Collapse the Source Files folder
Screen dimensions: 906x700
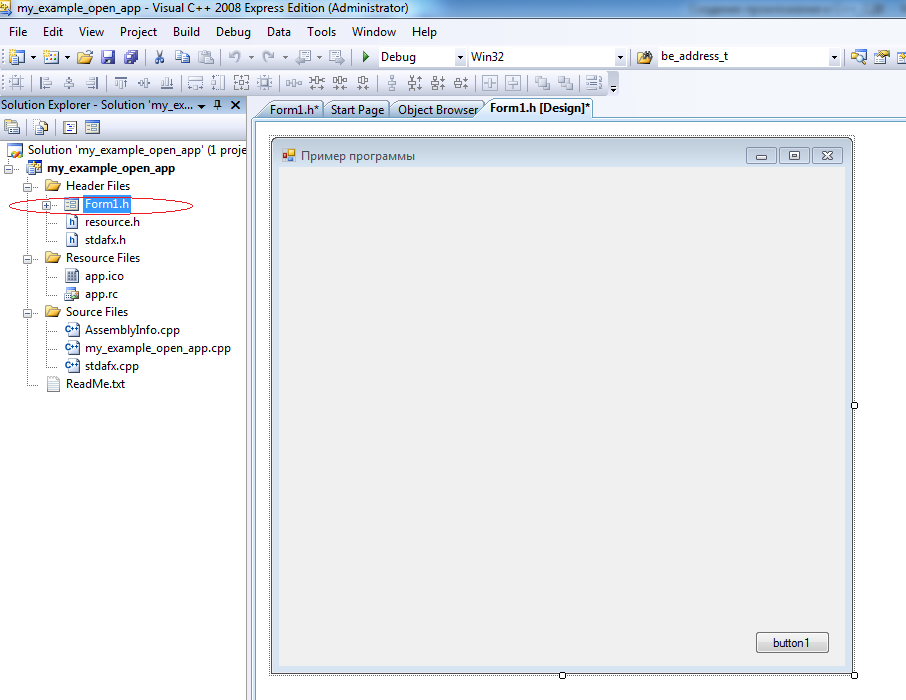27,313
